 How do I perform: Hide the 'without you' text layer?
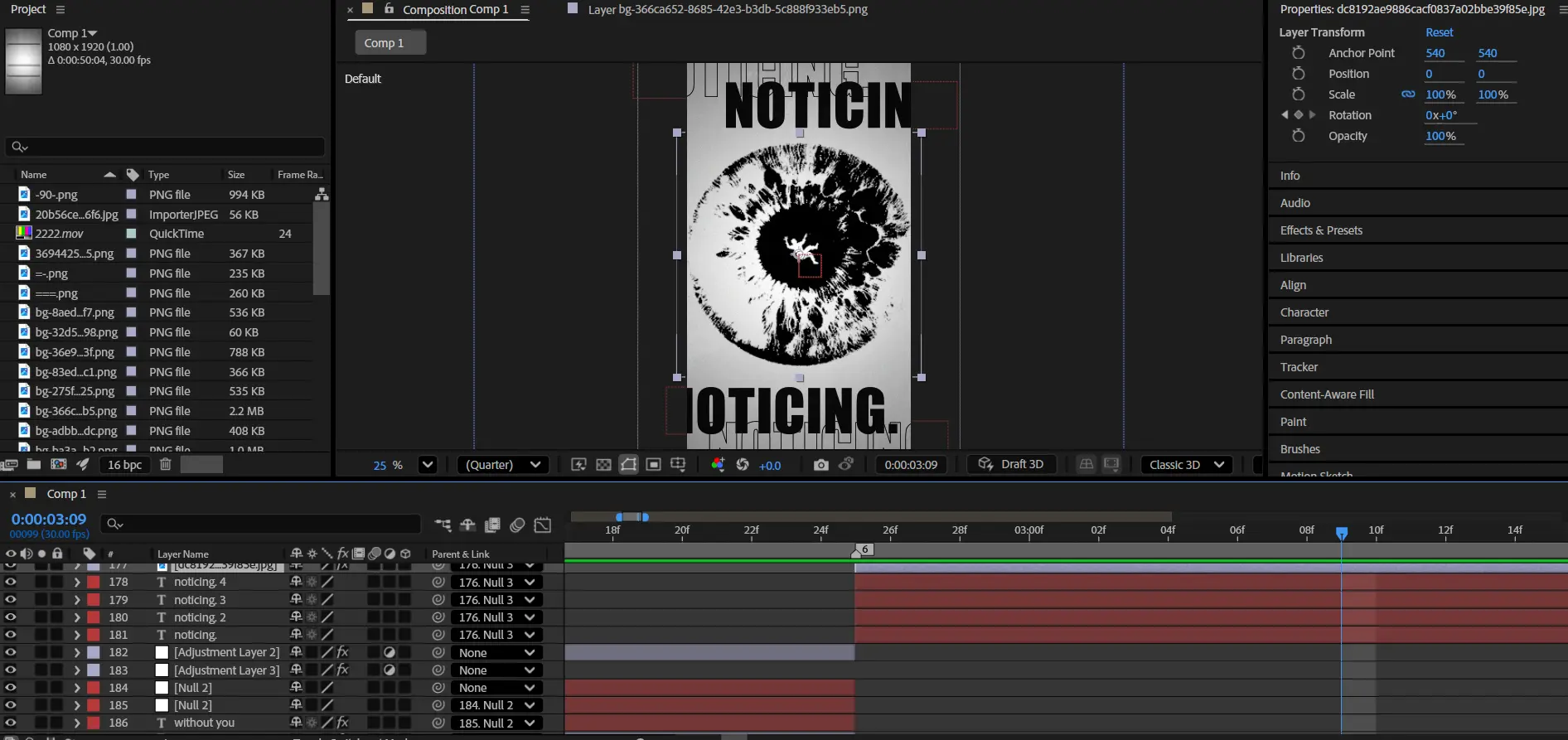click(10, 723)
